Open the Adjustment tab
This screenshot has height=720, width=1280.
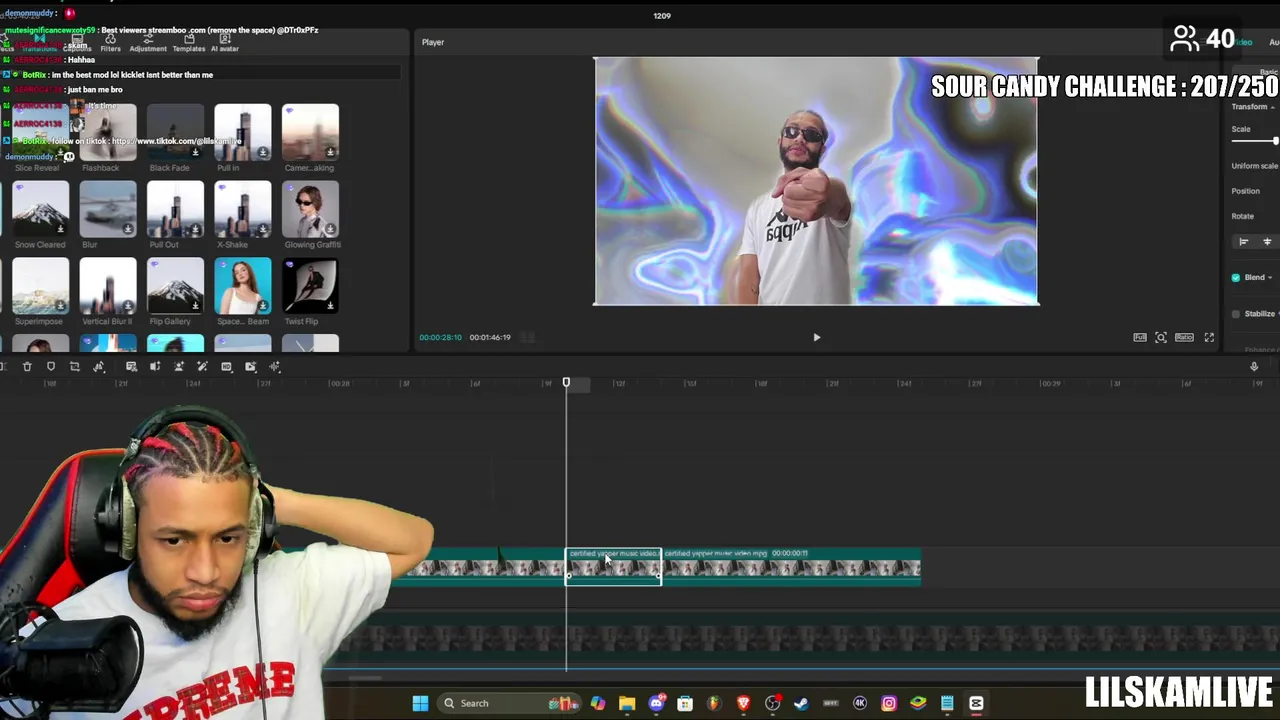click(x=148, y=43)
